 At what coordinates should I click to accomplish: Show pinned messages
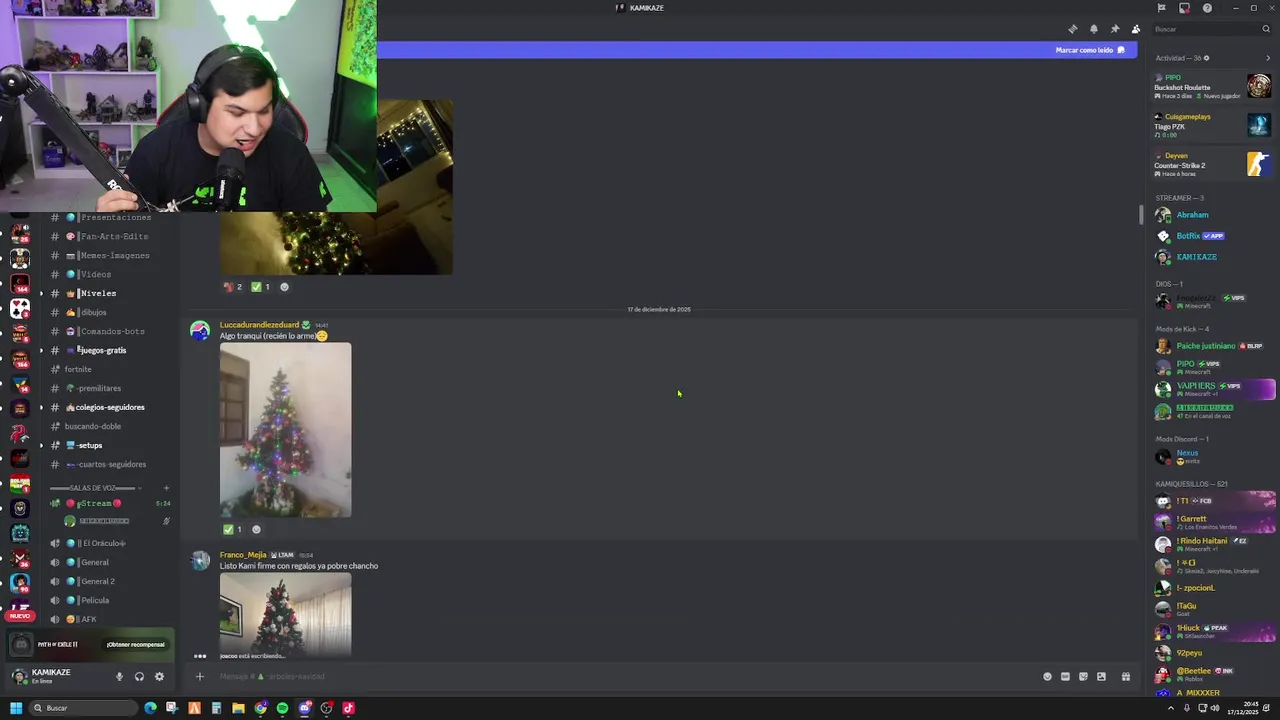(x=1115, y=29)
